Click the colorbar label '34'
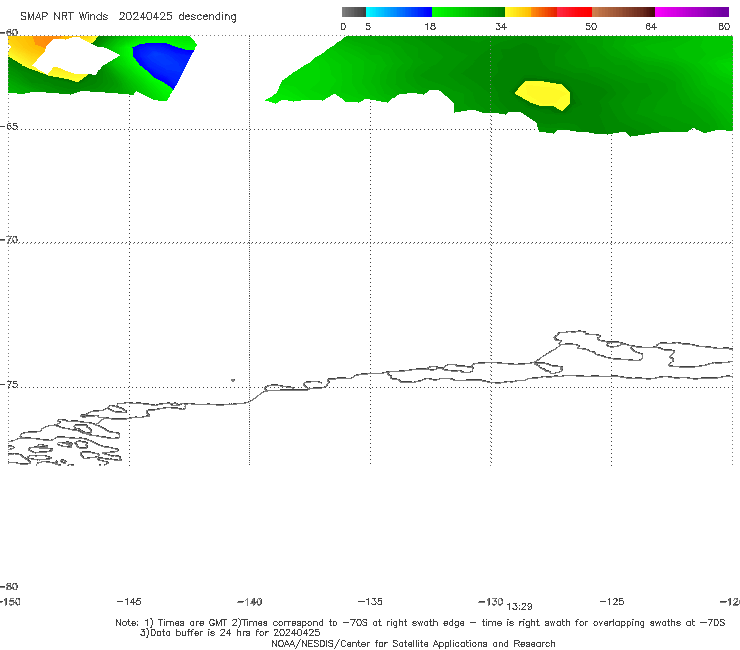 tap(501, 26)
